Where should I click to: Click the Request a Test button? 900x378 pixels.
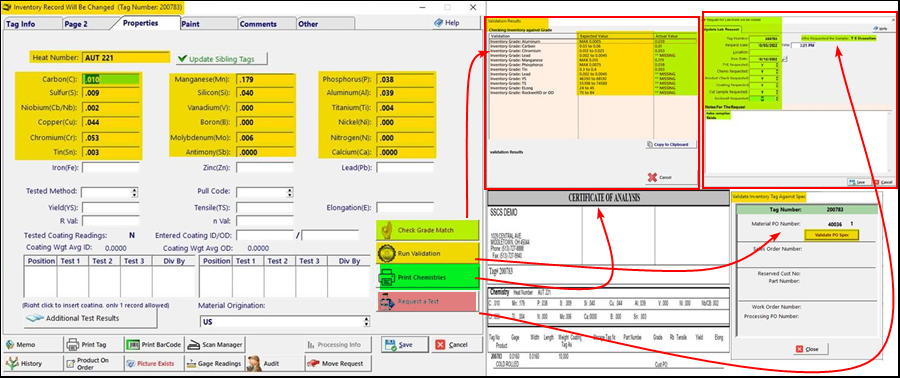427,301
